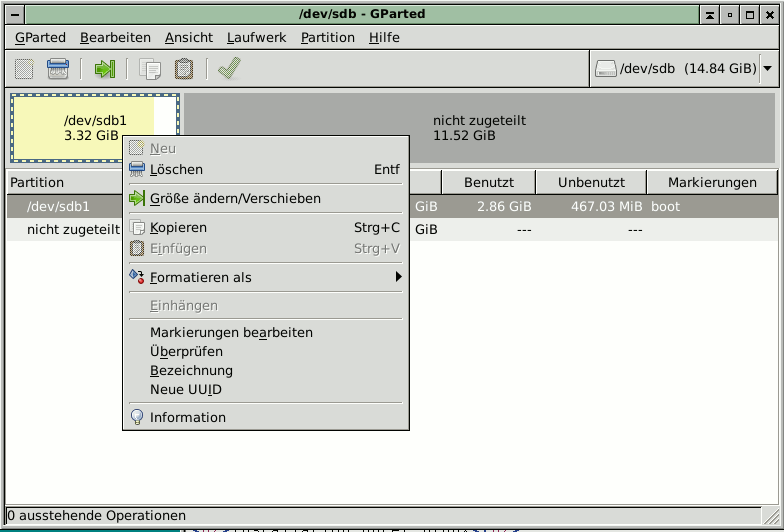Open the "Hilfe" menu in the menu bar

384,38
